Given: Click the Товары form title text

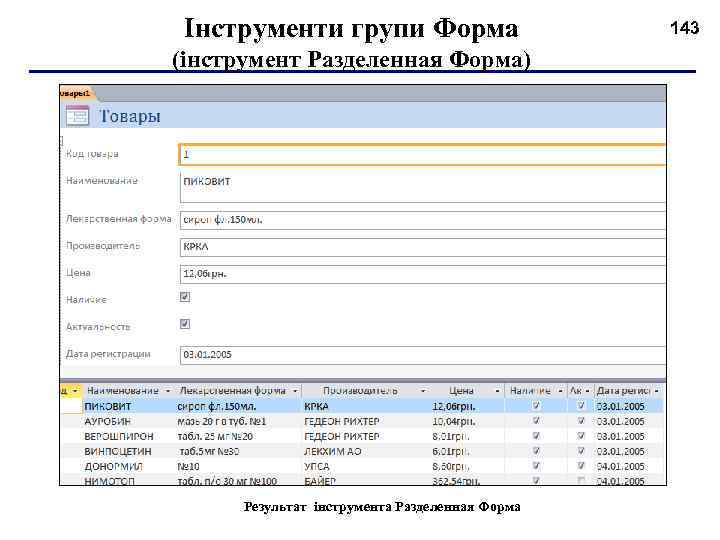Looking at the screenshot, I should tap(130, 116).
